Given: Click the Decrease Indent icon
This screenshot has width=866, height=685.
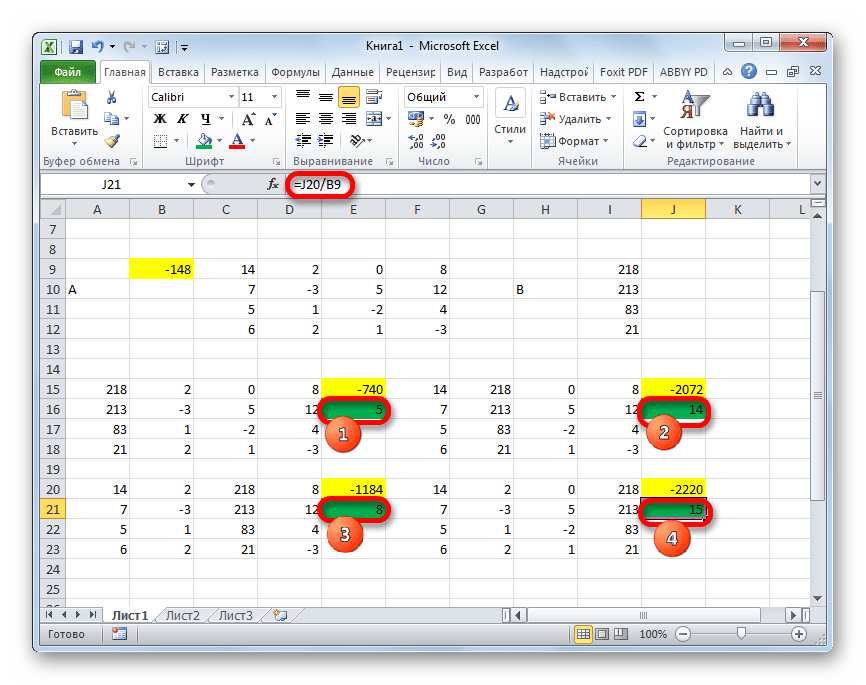Looking at the screenshot, I should click(303, 141).
